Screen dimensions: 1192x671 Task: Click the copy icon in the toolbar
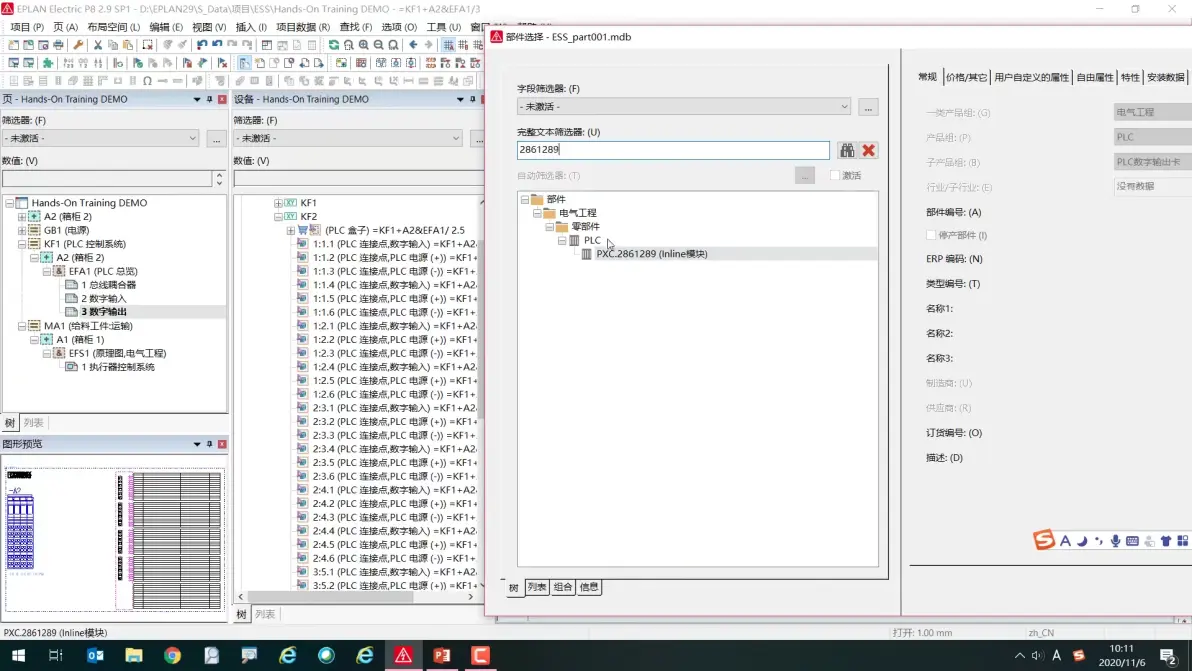click(113, 45)
